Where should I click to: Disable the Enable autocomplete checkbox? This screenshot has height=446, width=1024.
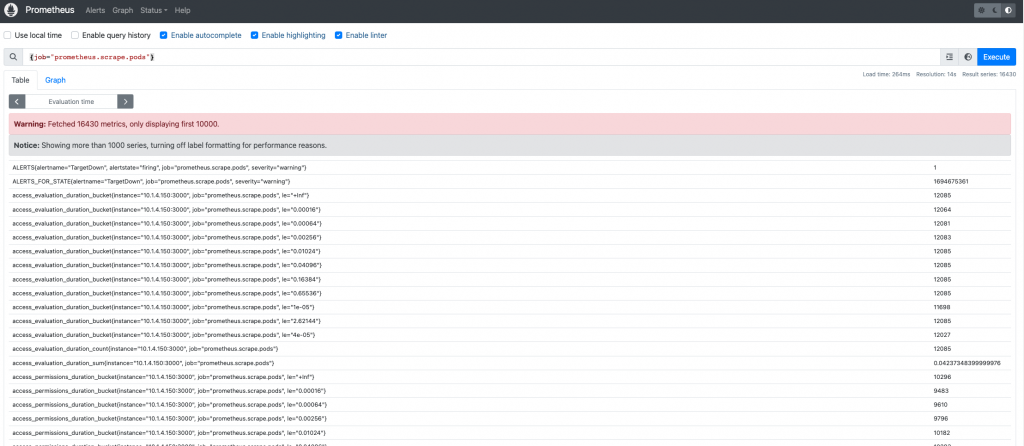click(x=164, y=35)
